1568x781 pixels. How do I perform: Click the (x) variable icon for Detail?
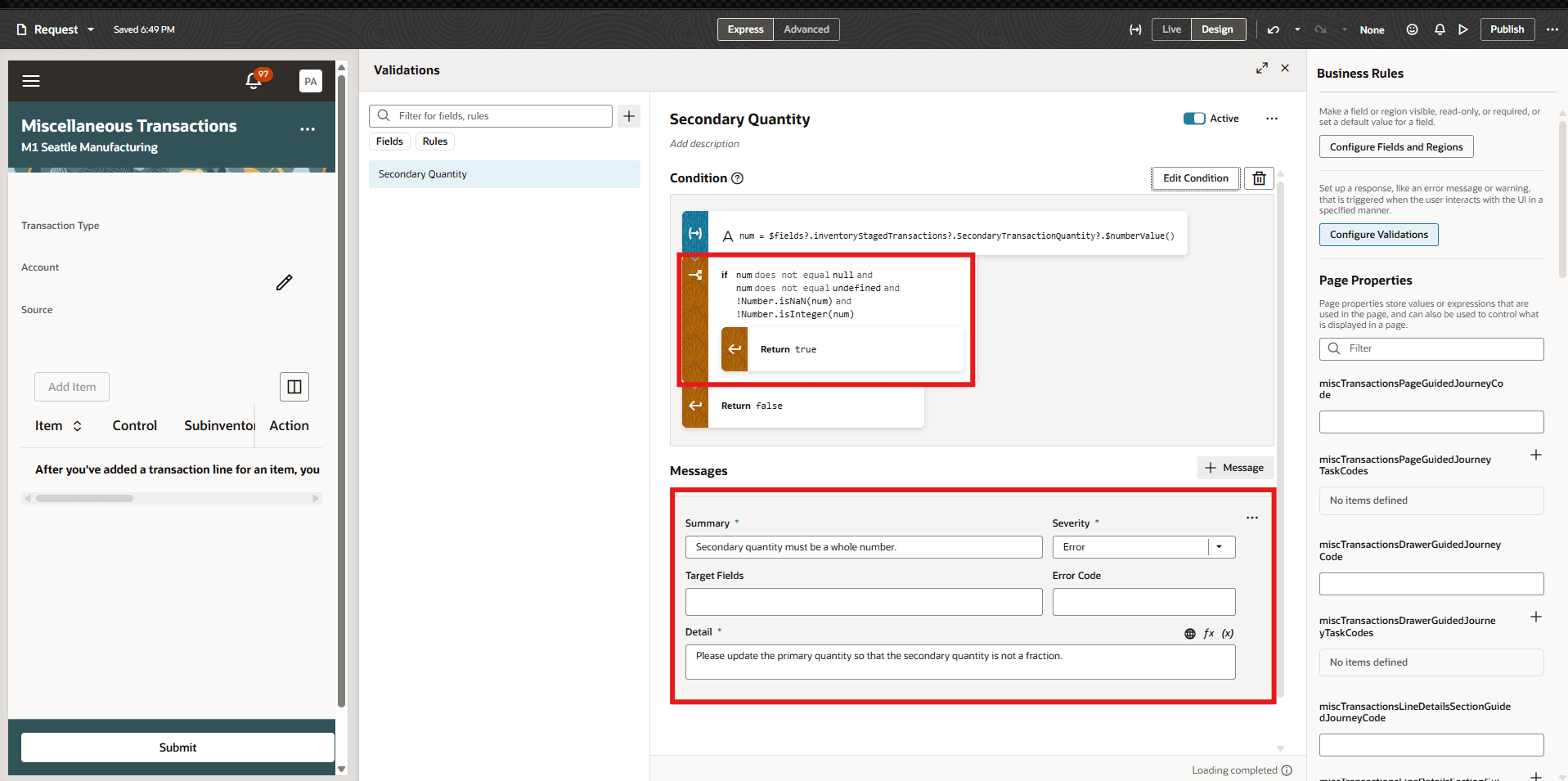[1228, 634]
